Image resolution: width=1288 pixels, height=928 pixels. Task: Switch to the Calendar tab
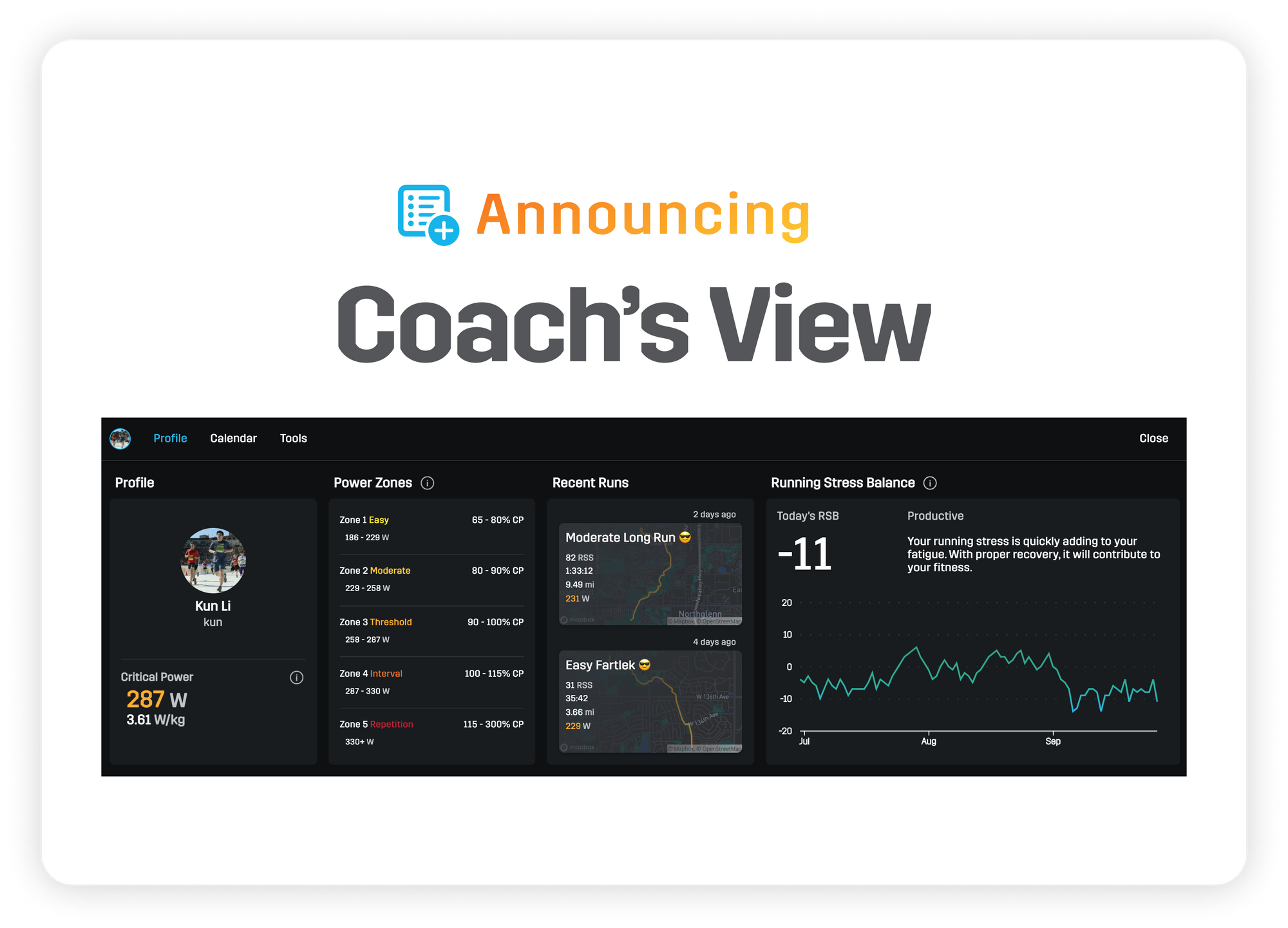232,438
